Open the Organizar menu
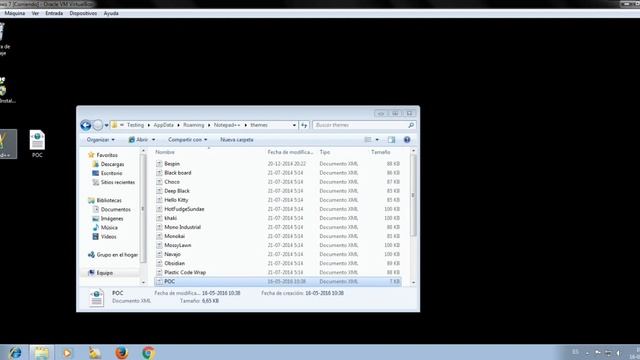This screenshot has height=360, width=640. pyautogui.click(x=100, y=140)
